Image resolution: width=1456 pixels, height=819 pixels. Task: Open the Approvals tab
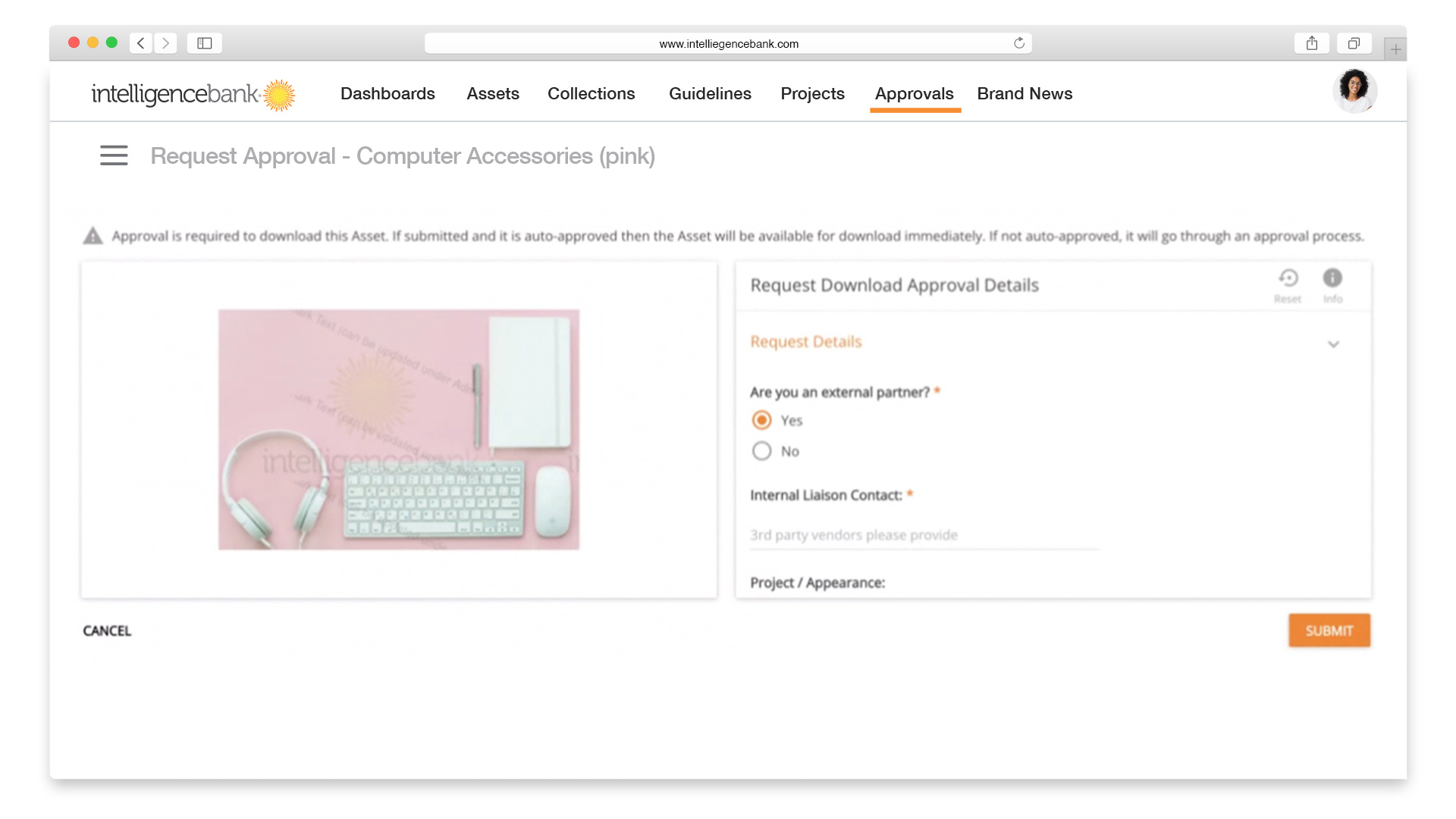[915, 94]
